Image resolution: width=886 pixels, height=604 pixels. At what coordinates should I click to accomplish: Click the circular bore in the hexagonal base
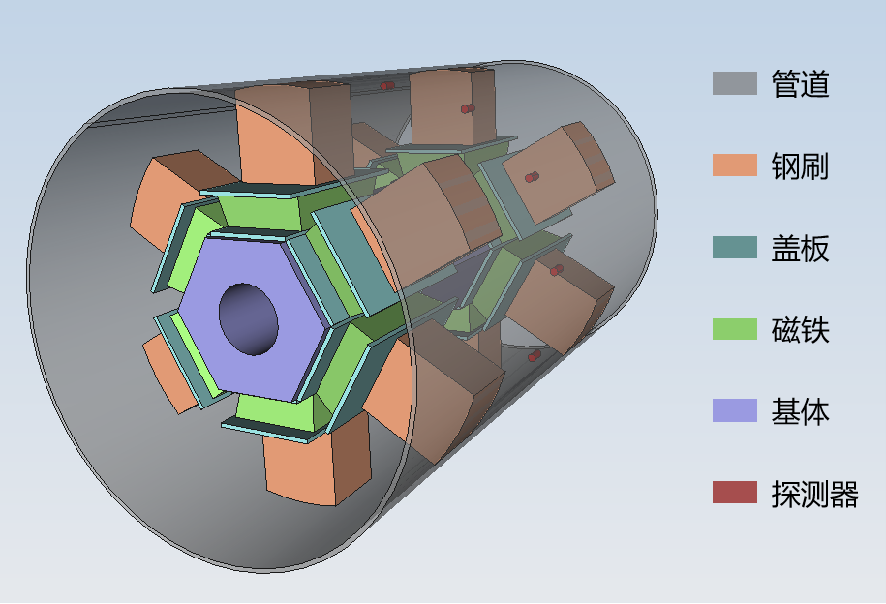249,320
